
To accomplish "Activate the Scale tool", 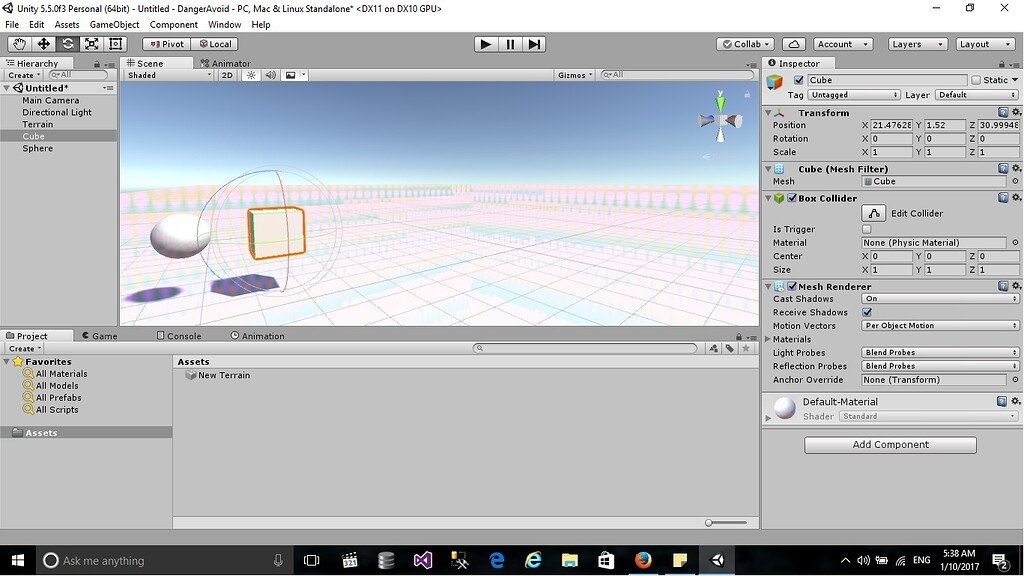I will tap(91, 44).
